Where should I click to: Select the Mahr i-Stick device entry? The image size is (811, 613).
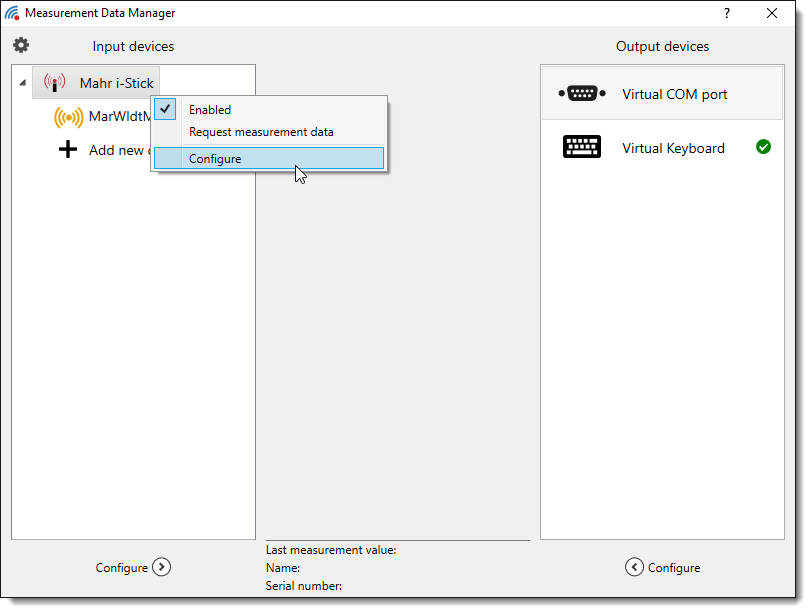[116, 83]
